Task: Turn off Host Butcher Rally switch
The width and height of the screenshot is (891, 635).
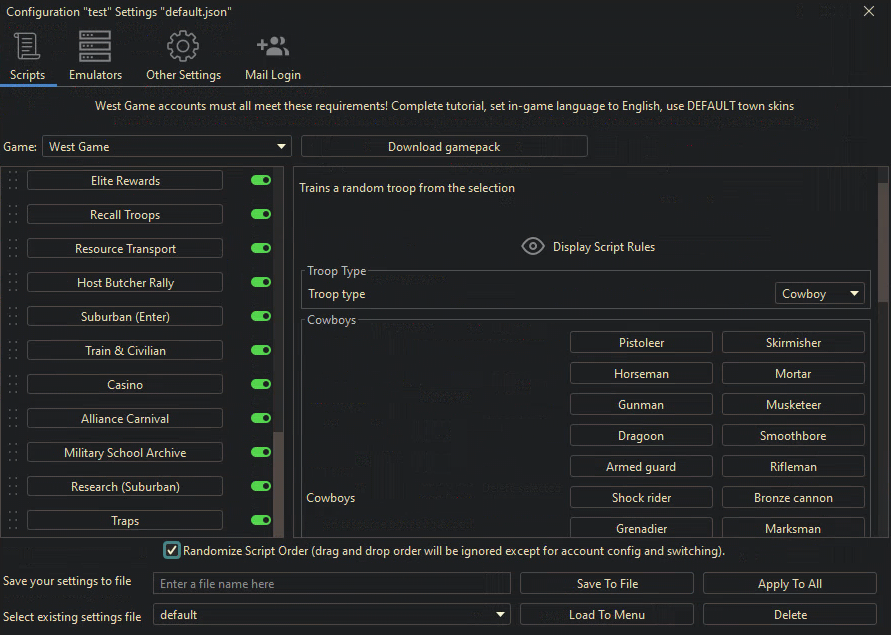Action: pos(261,282)
